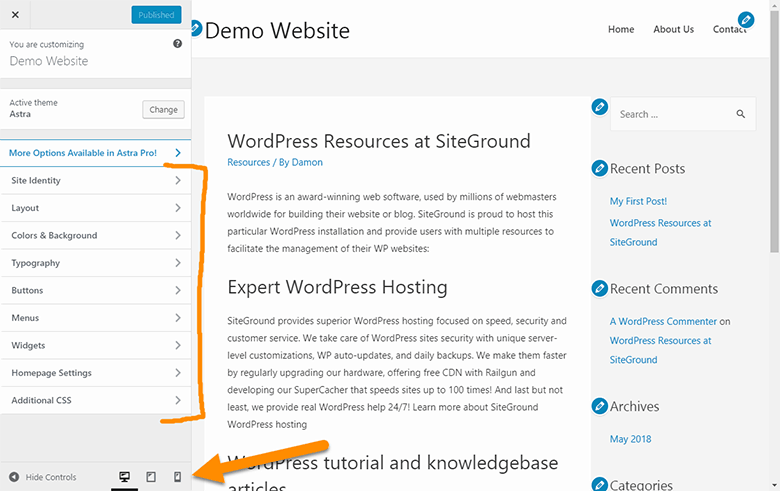Expand Additional CSS chevron

click(178, 400)
